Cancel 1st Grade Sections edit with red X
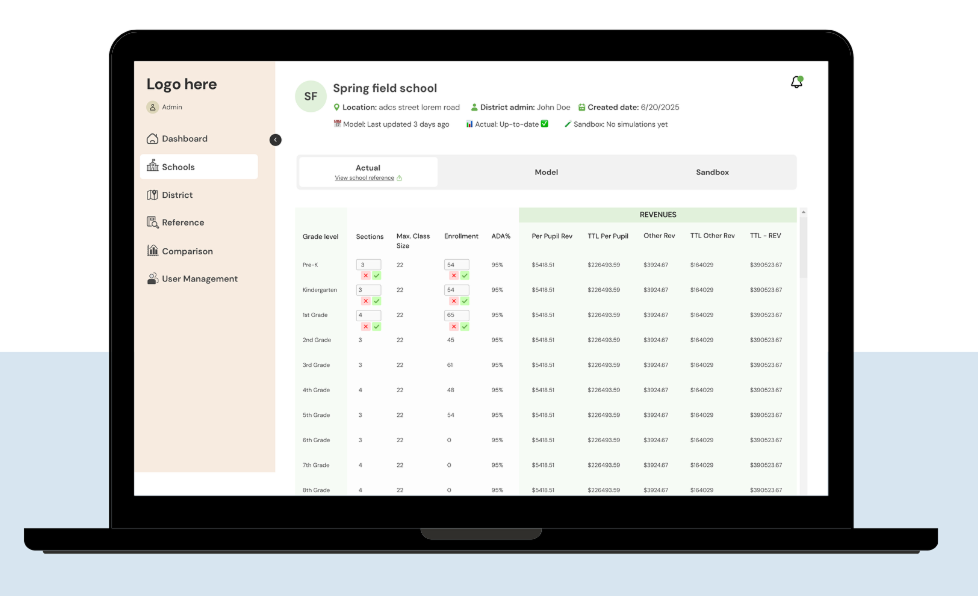The width and height of the screenshot is (978, 596). click(365, 326)
